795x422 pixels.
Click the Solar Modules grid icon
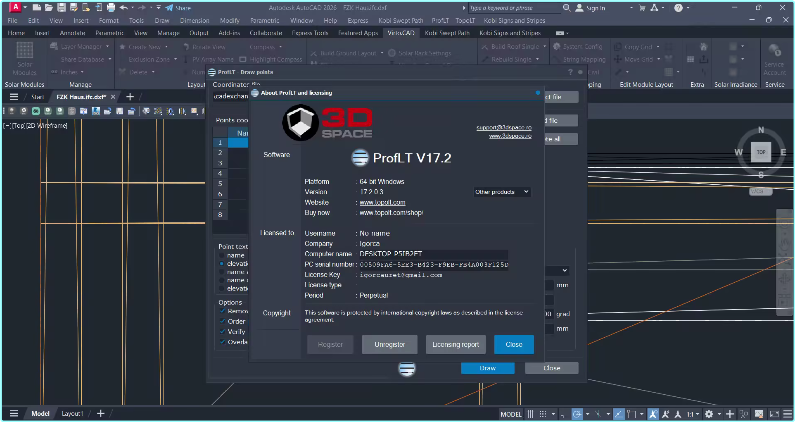tap(24, 51)
